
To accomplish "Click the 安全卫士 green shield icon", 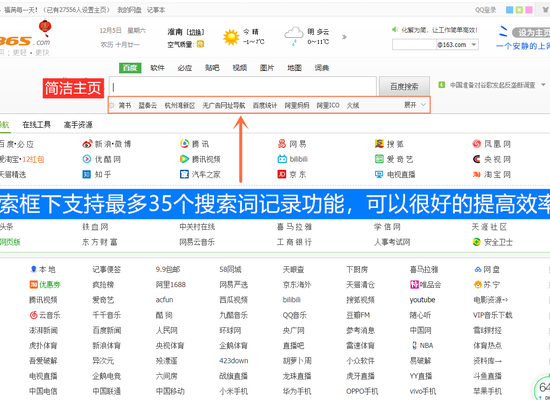I will click(x=476, y=242).
